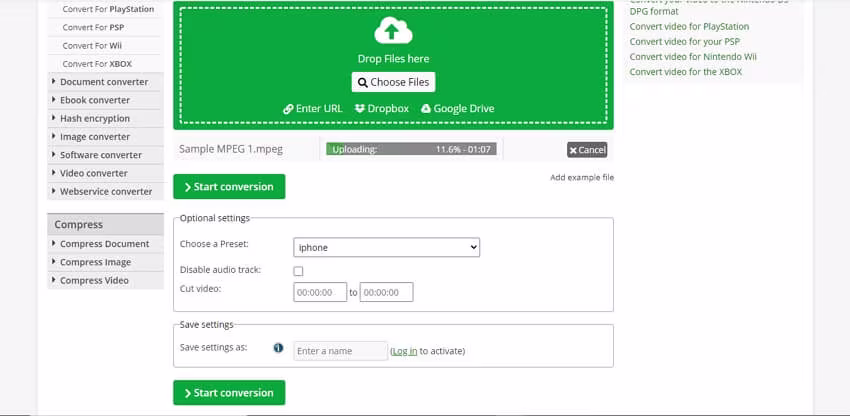Open Convert video for your PSP link

pyautogui.click(x=685, y=42)
